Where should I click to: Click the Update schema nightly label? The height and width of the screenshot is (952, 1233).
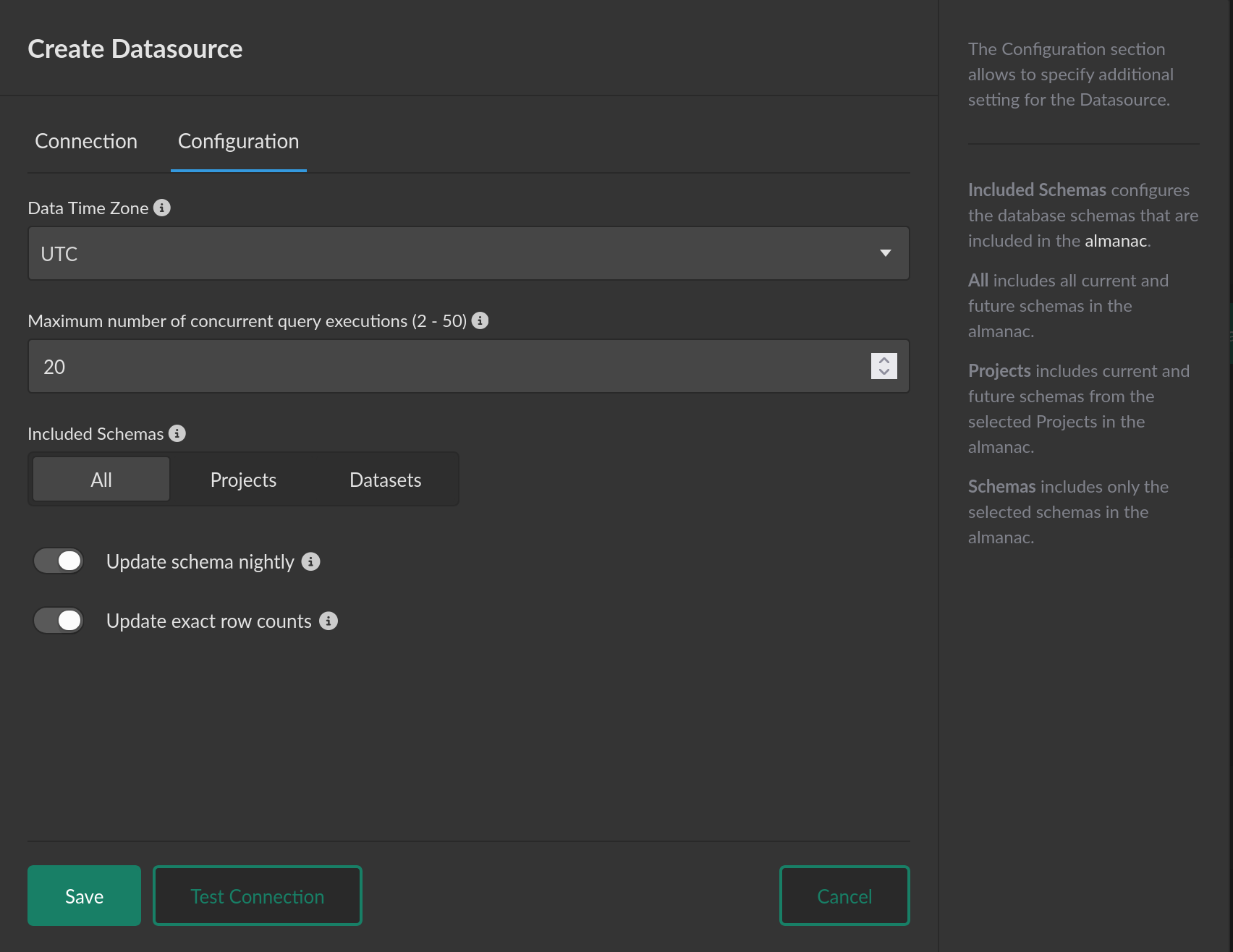[x=200, y=562]
